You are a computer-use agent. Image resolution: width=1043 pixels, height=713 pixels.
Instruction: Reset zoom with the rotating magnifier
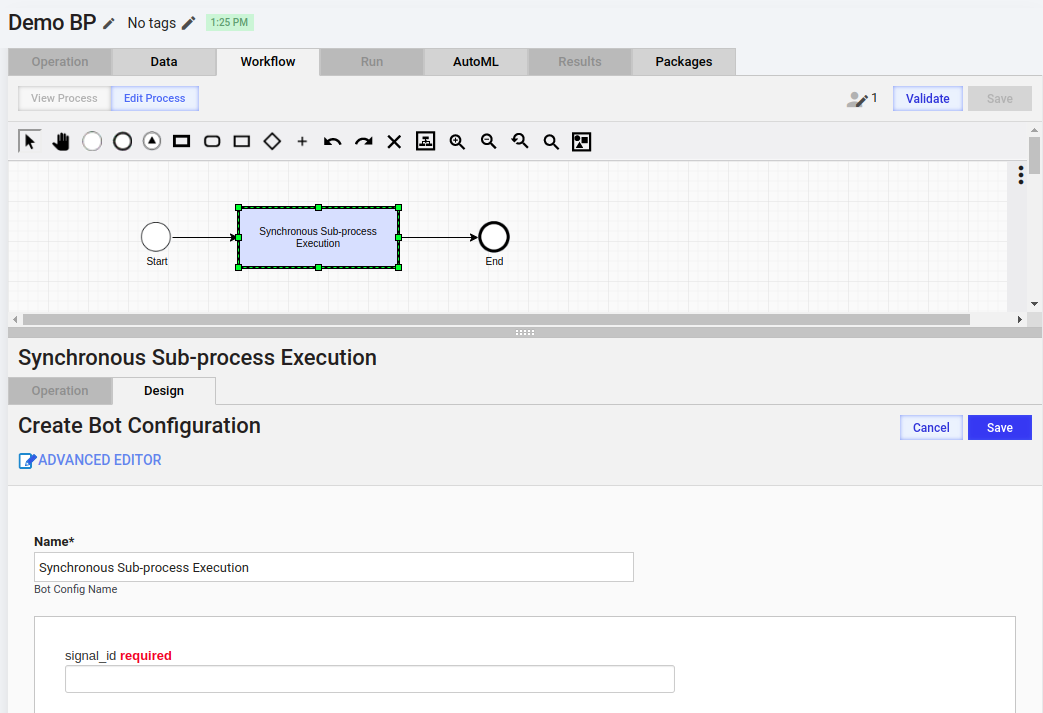pyautogui.click(x=520, y=141)
